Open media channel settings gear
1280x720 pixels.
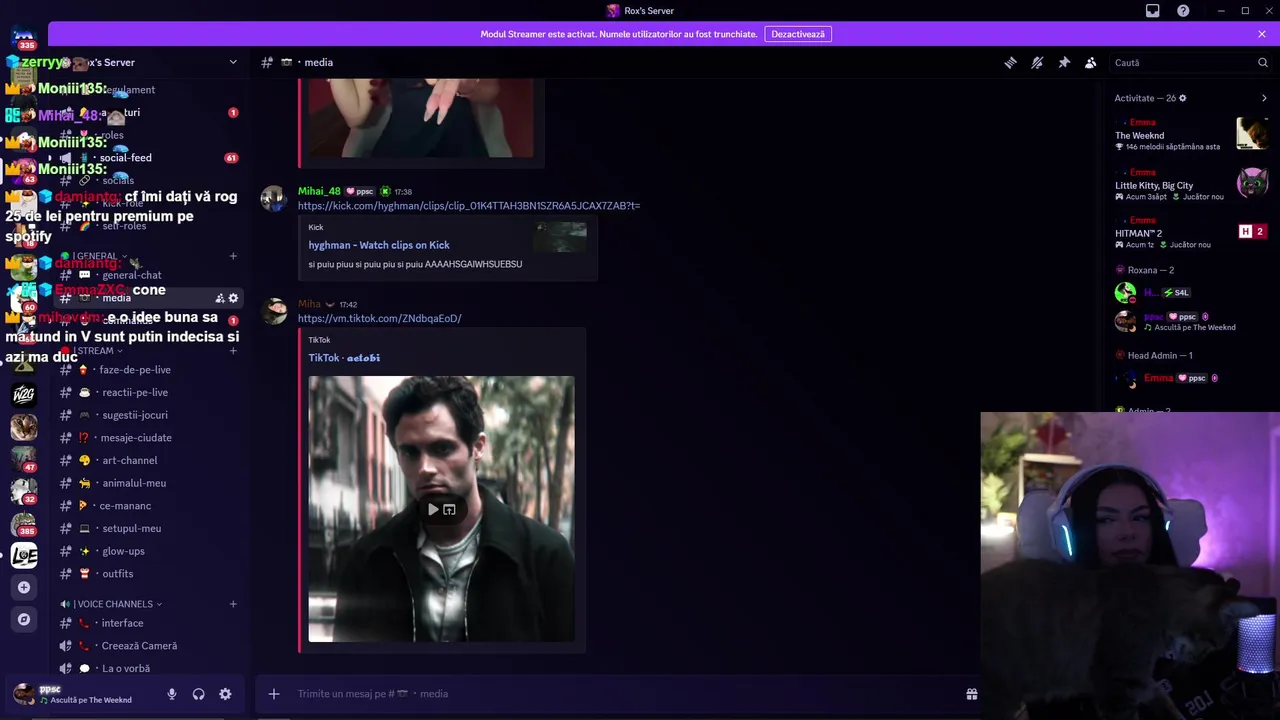click(x=234, y=298)
